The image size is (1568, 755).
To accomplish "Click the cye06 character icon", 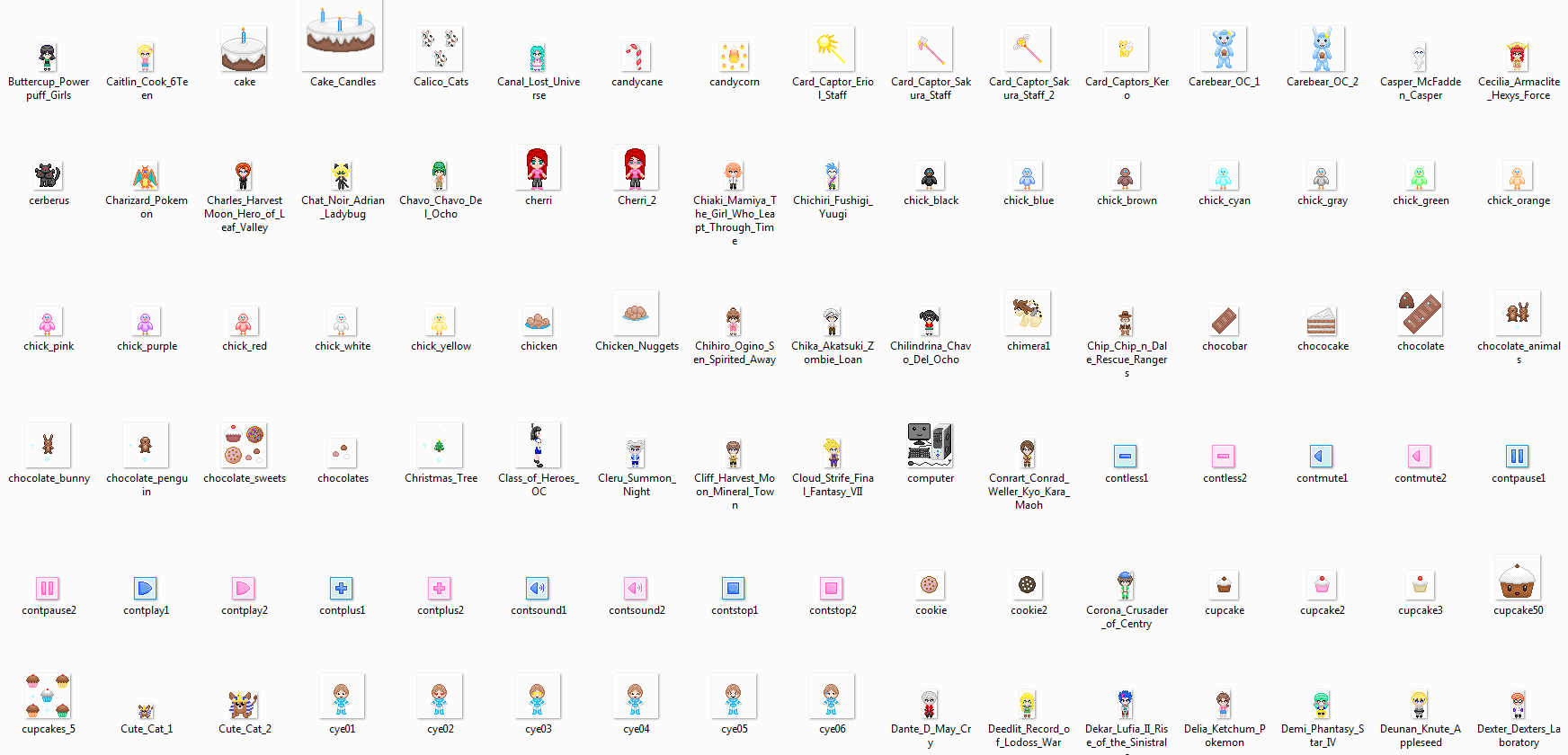I will [832, 697].
